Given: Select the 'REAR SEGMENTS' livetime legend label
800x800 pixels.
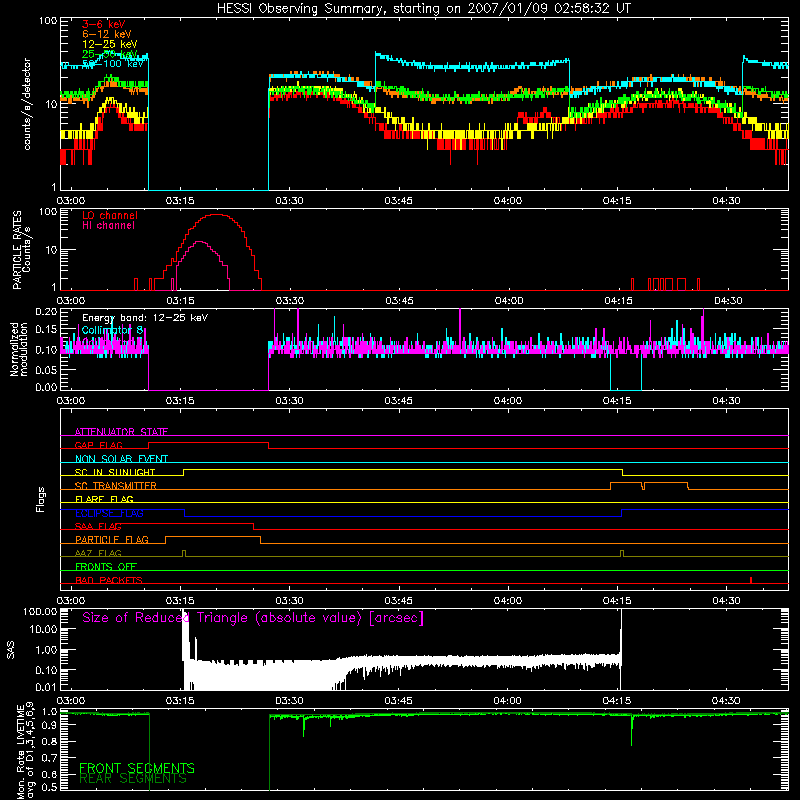Looking at the screenshot, I should [x=133, y=779].
